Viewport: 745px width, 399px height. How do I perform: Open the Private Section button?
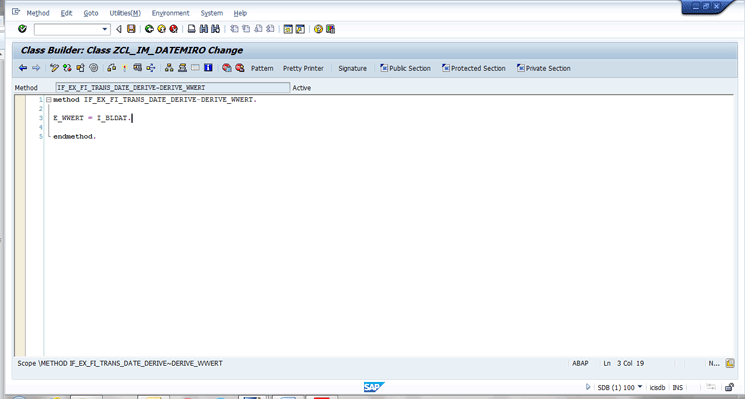tap(544, 68)
